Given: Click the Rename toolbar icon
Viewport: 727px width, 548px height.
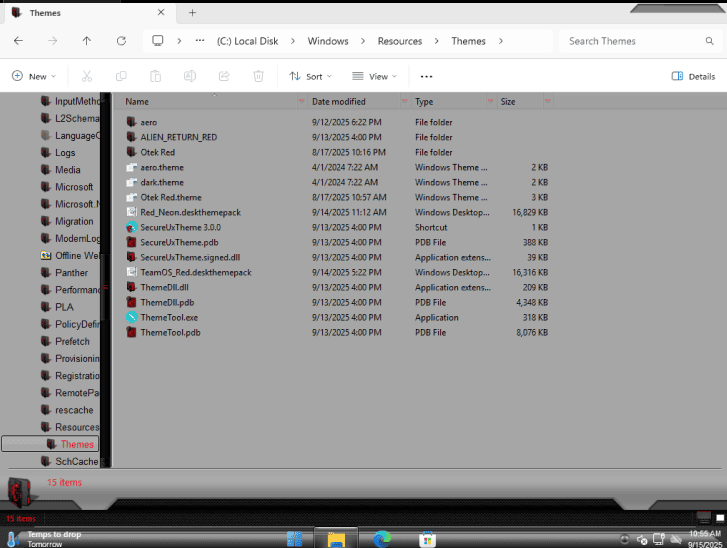Looking at the screenshot, I should click(190, 76).
